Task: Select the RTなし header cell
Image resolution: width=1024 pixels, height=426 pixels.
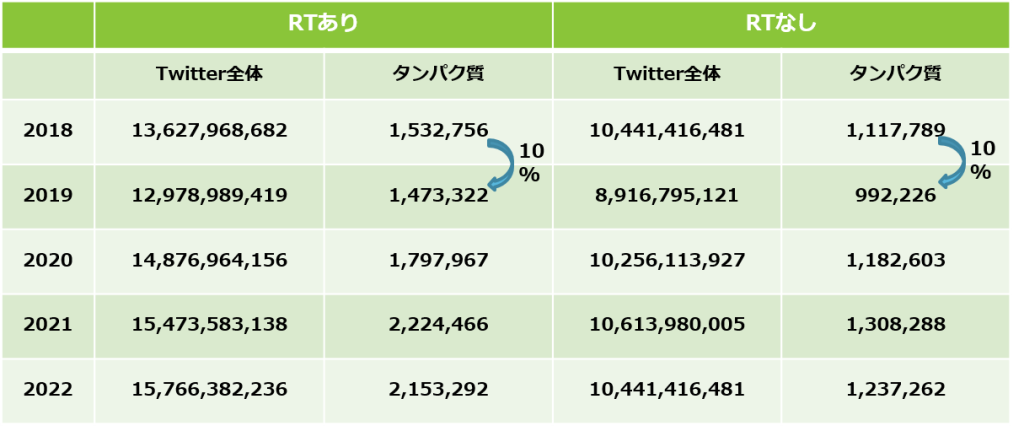Action: 781,25
